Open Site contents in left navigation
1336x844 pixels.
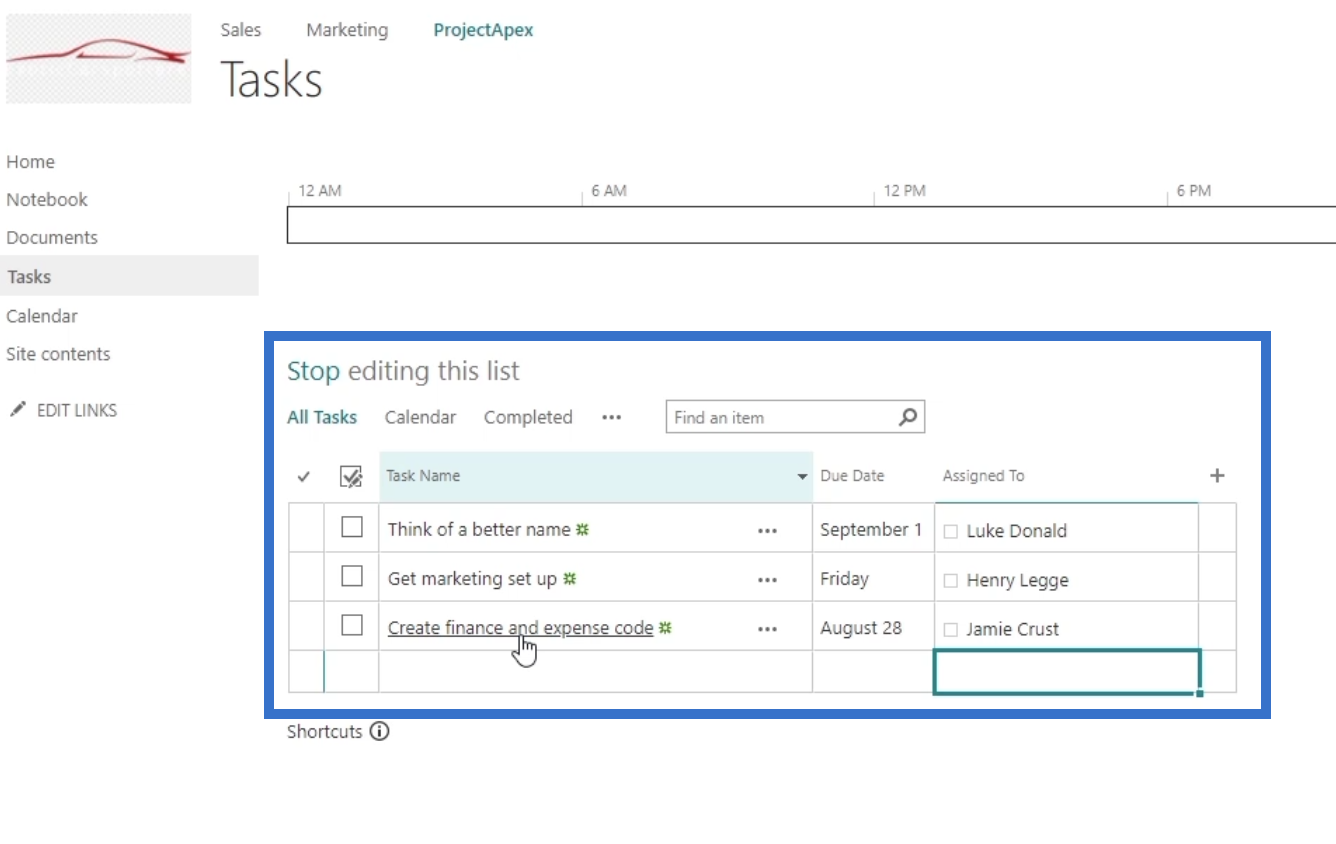(x=58, y=354)
